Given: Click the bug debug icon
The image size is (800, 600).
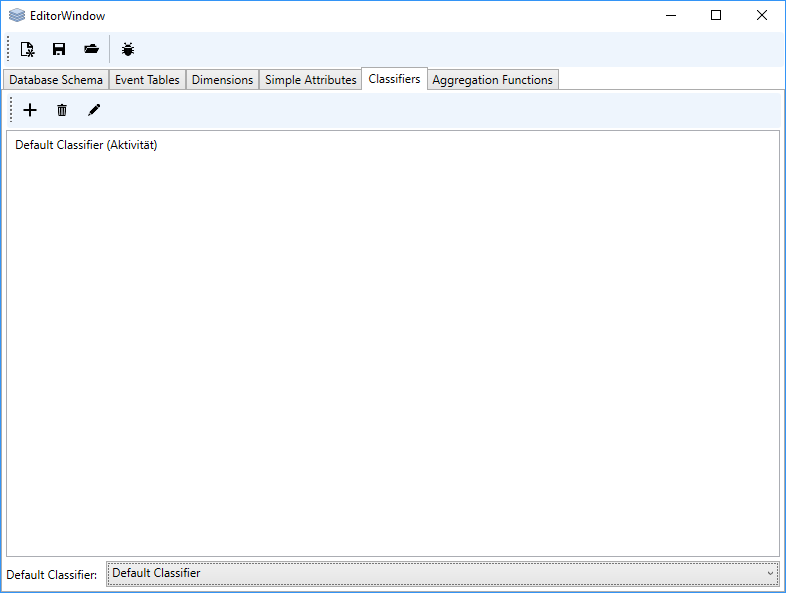Looking at the screenshot, I should tap(128, 49).
